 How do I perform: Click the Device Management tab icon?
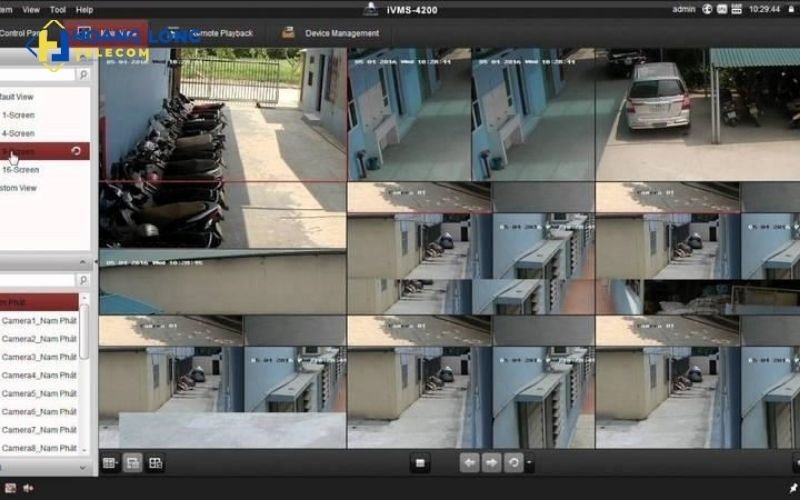[x=288, y=33]
